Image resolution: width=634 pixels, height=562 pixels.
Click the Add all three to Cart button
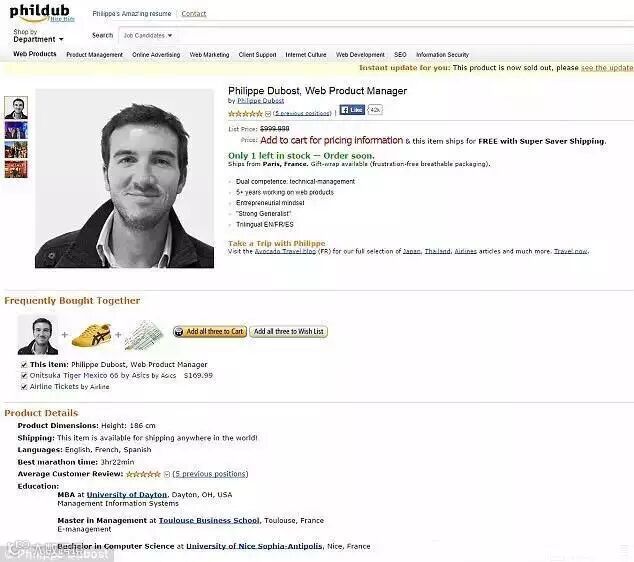coord(210,332)
